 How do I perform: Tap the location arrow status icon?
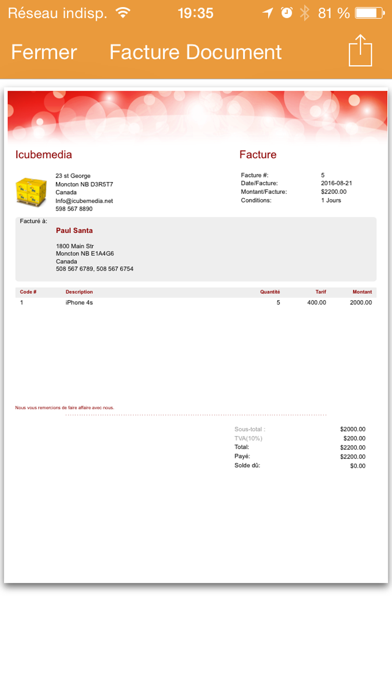[x=268, y=13]
